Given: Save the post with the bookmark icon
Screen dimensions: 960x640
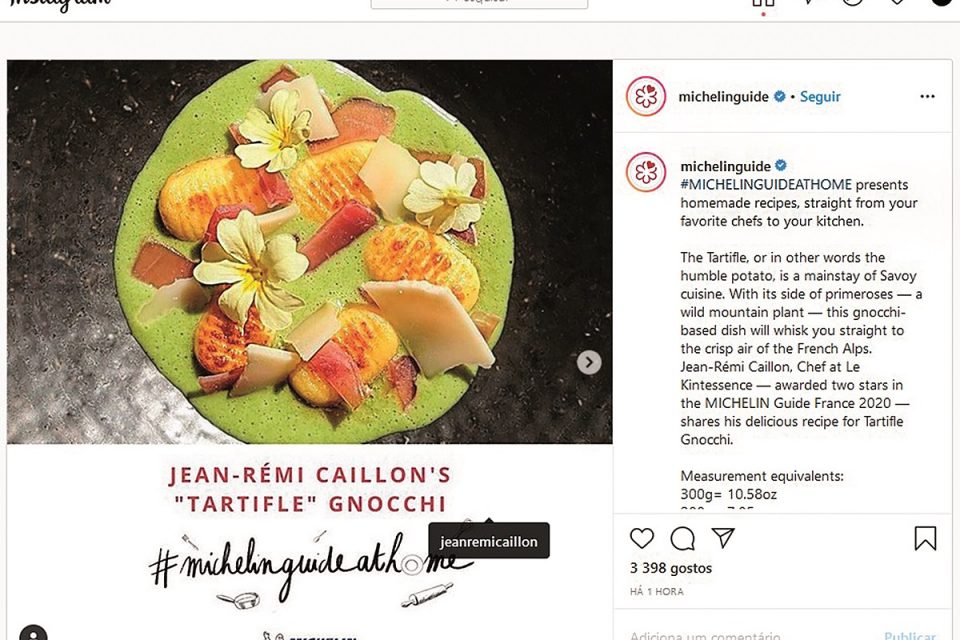Looking at the screenshot, I should point(925,538).
